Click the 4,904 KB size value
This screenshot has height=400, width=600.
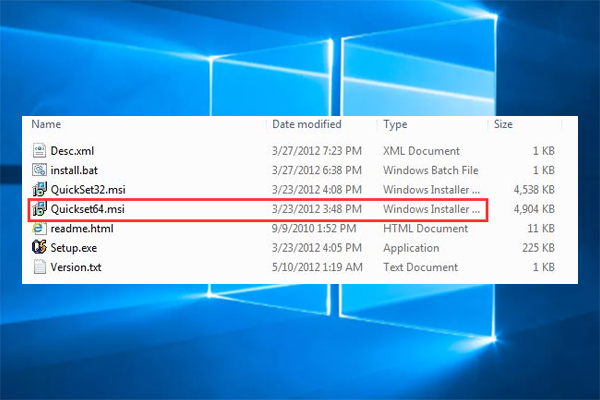click(534, 209)
